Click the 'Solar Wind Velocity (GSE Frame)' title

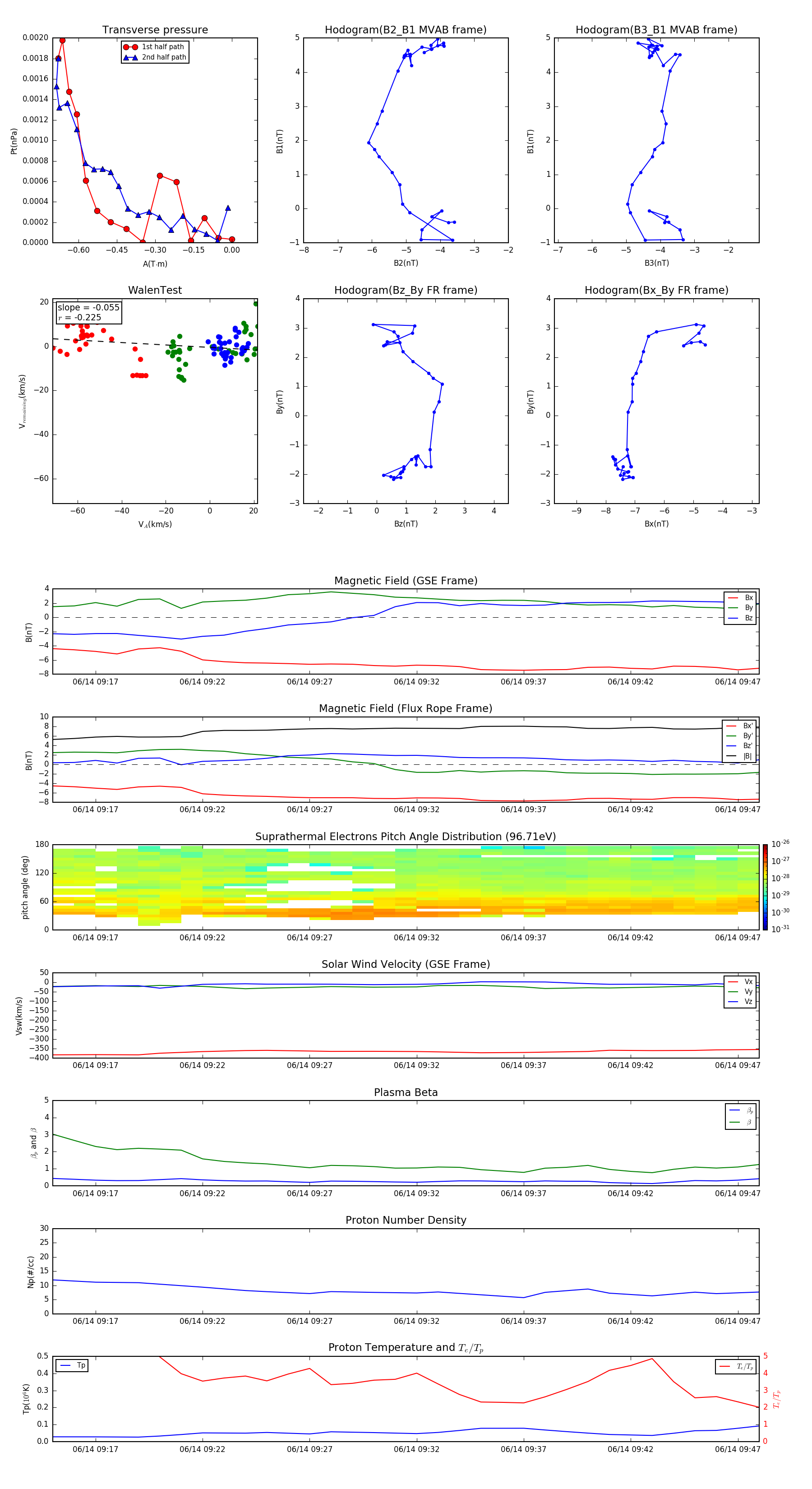[x=406, y=964]
